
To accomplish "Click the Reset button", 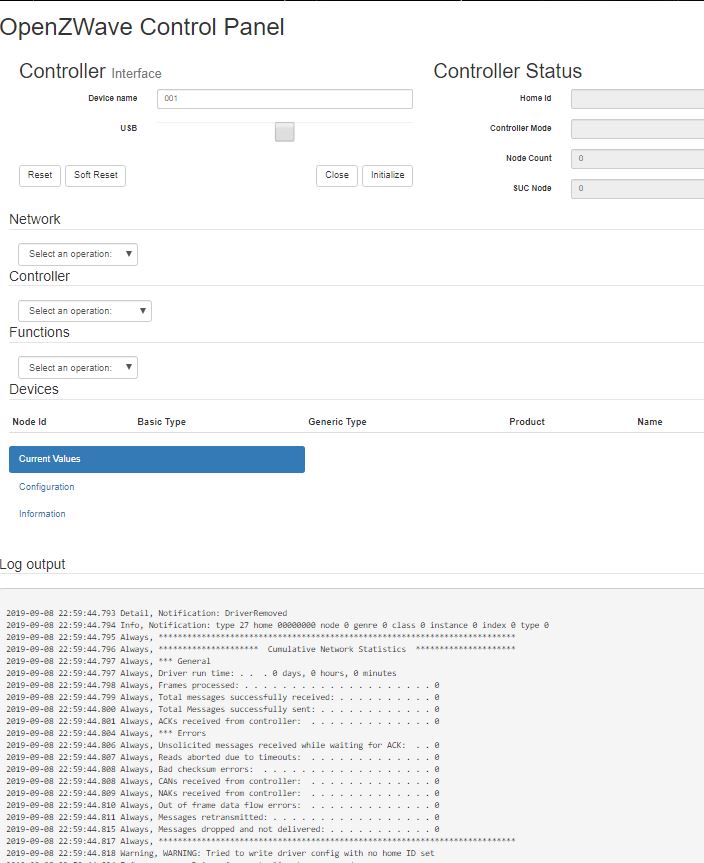I will tap(40, 176).
